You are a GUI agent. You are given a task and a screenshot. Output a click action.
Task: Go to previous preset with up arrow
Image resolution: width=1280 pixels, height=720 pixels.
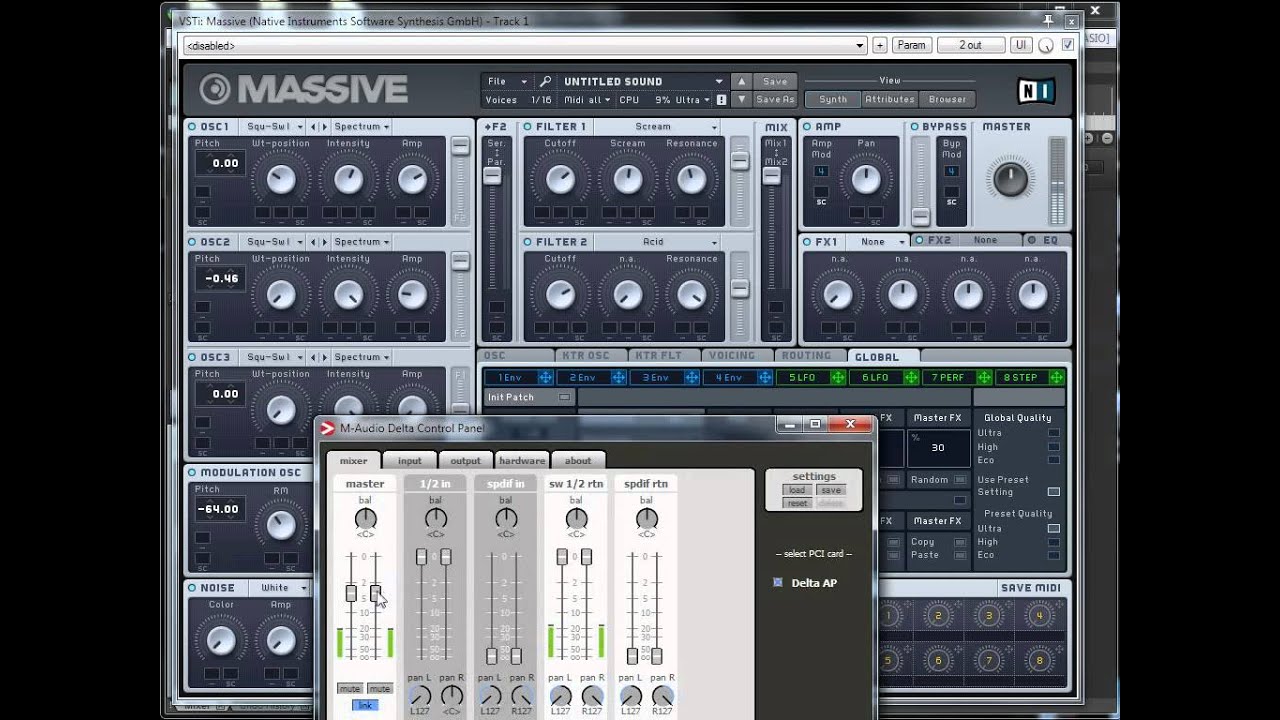[x=741, y=81]
